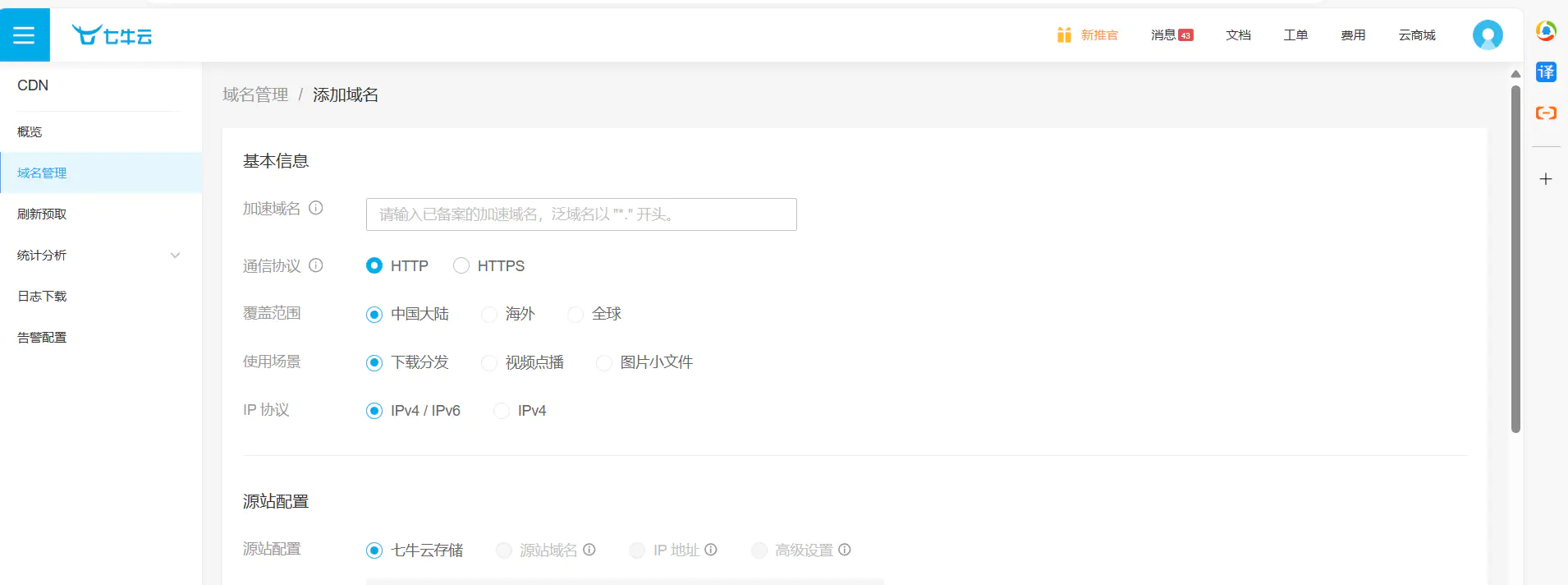Click the page vertical scrollbar
The image size is (1568, 585).
coord(1515,259)
